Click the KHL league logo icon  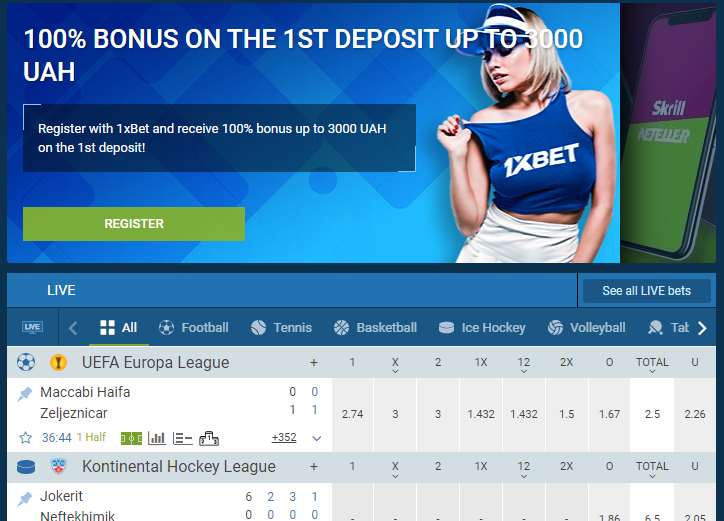tap(58, 467)
